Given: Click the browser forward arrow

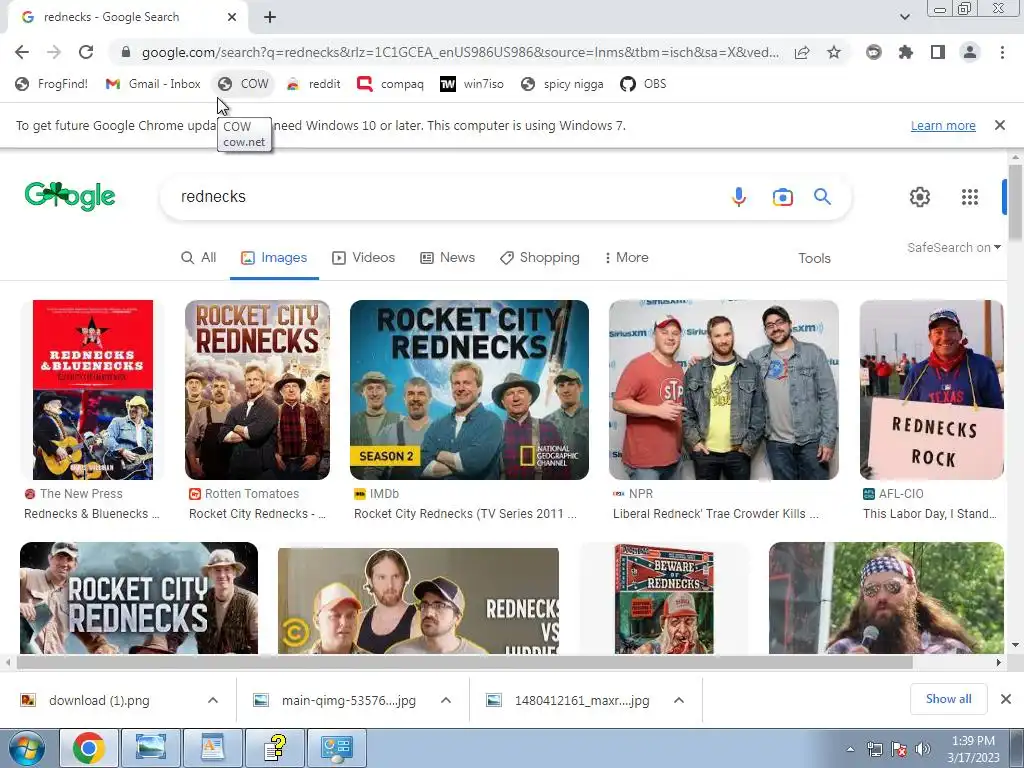Looking at the screenshot, I should click(x=54, y=52).
